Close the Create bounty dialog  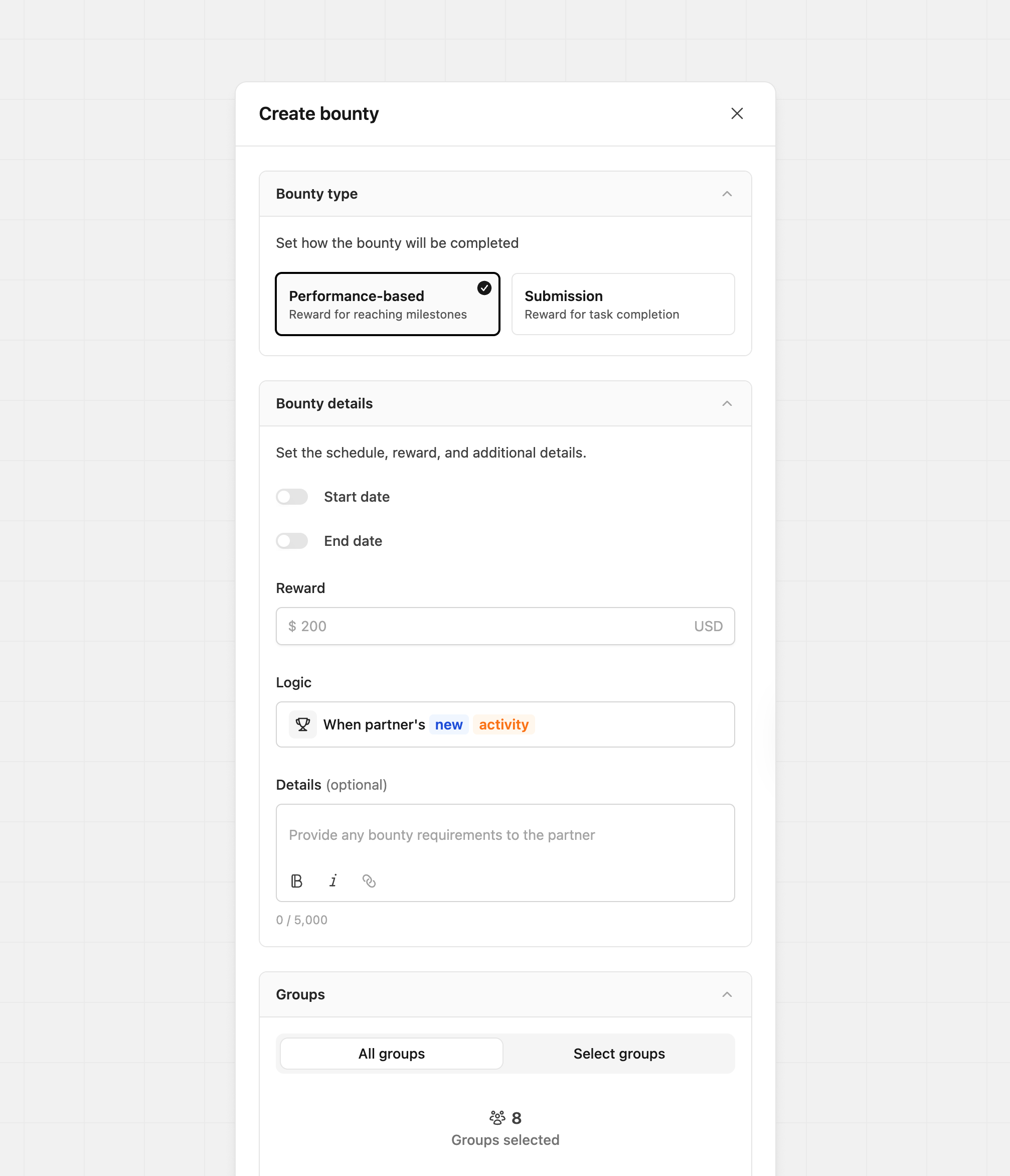[x=737, y=113]
